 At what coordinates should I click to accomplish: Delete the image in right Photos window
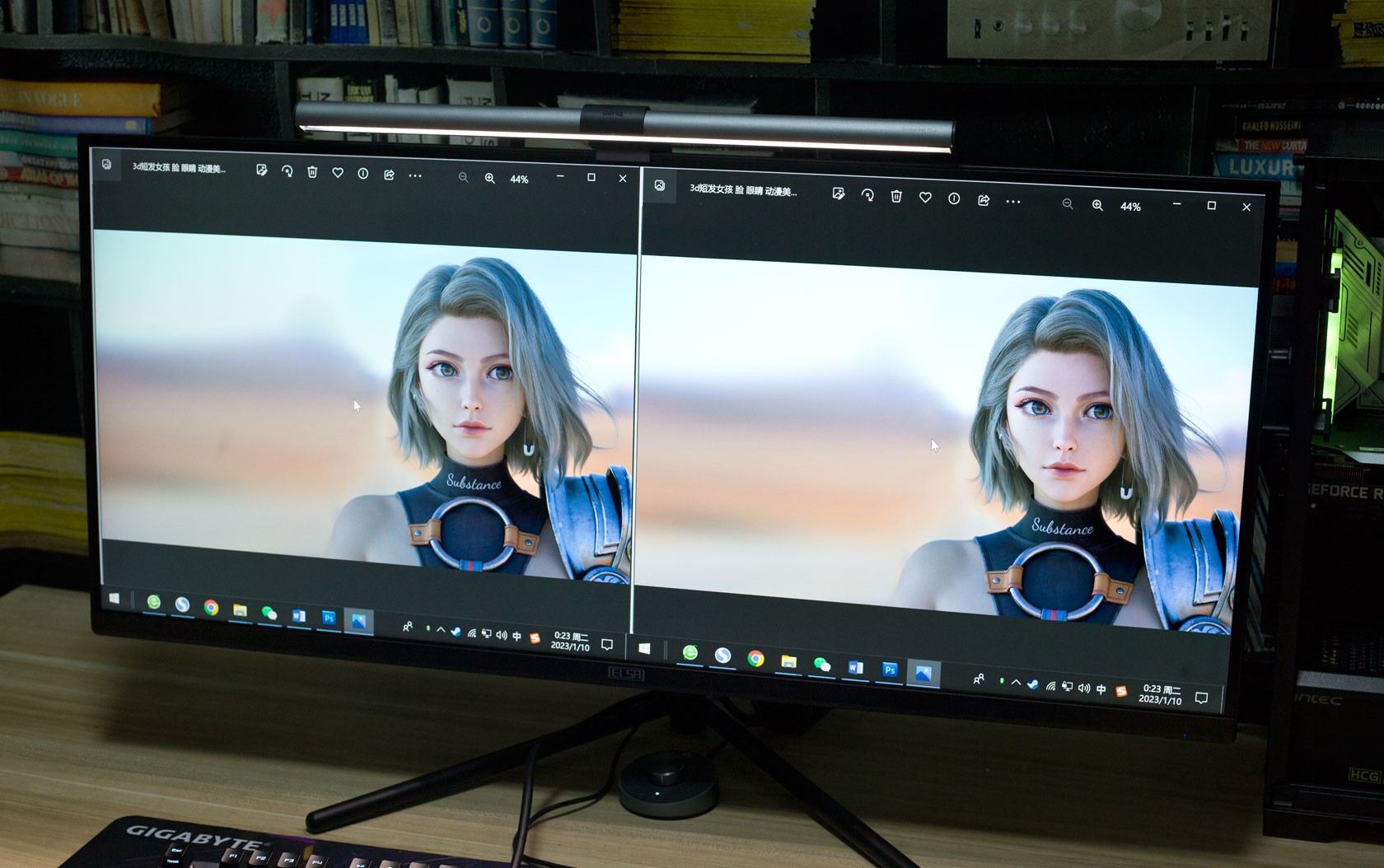pos(896,196)
